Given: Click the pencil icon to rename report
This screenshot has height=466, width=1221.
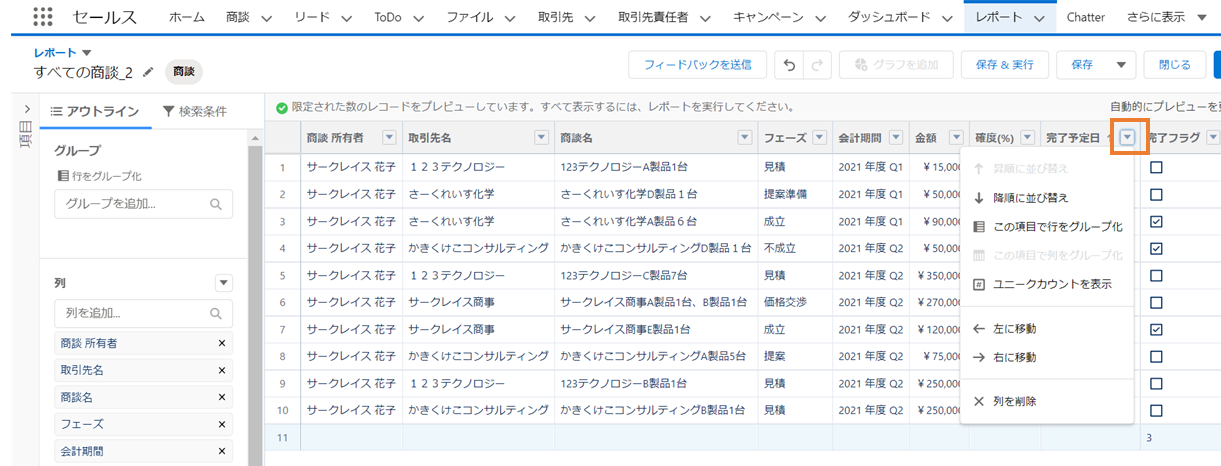Looking at the screenshot, I should click(149, 72).
